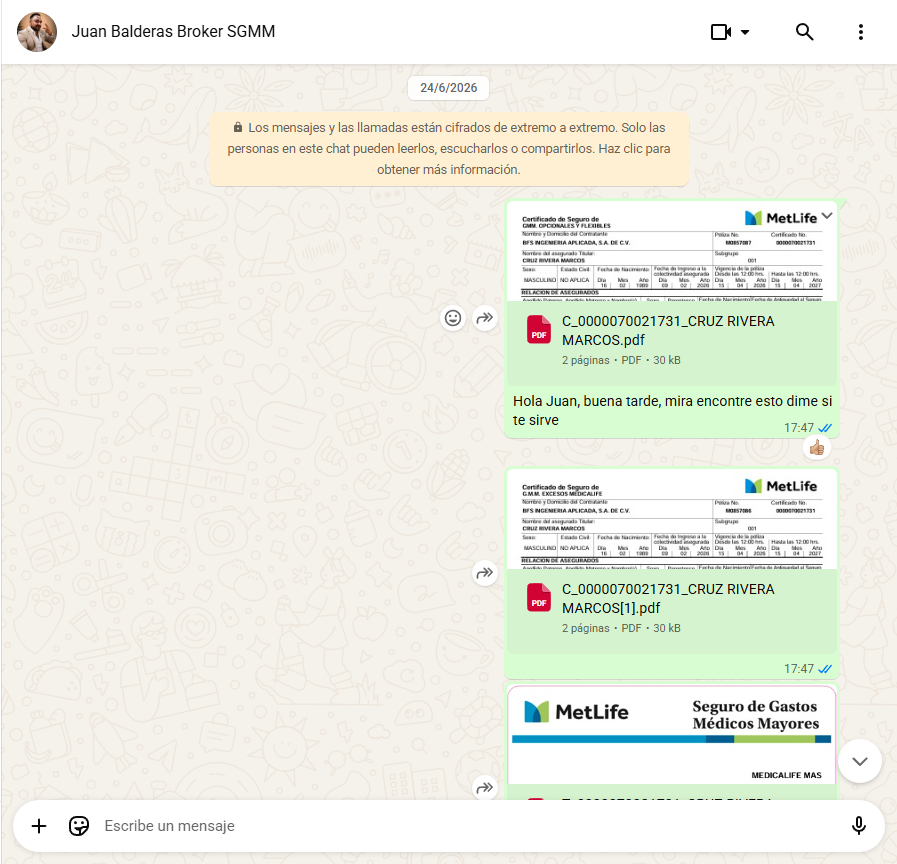897x864 pixels.
Task: Open the PDF icon for CRUZ RIVERA MARCOS.pdf
Action: [x=538, y=330]
